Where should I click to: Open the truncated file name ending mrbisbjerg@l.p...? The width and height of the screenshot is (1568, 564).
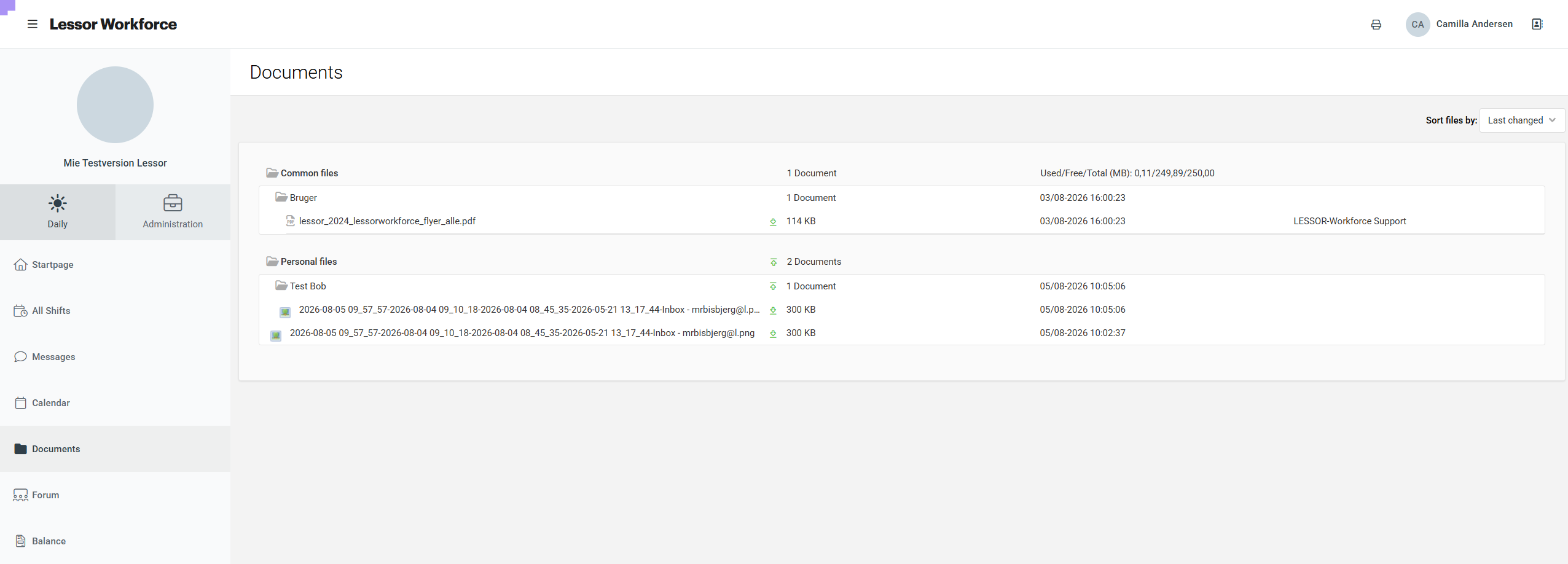click(x=530, y=310)
